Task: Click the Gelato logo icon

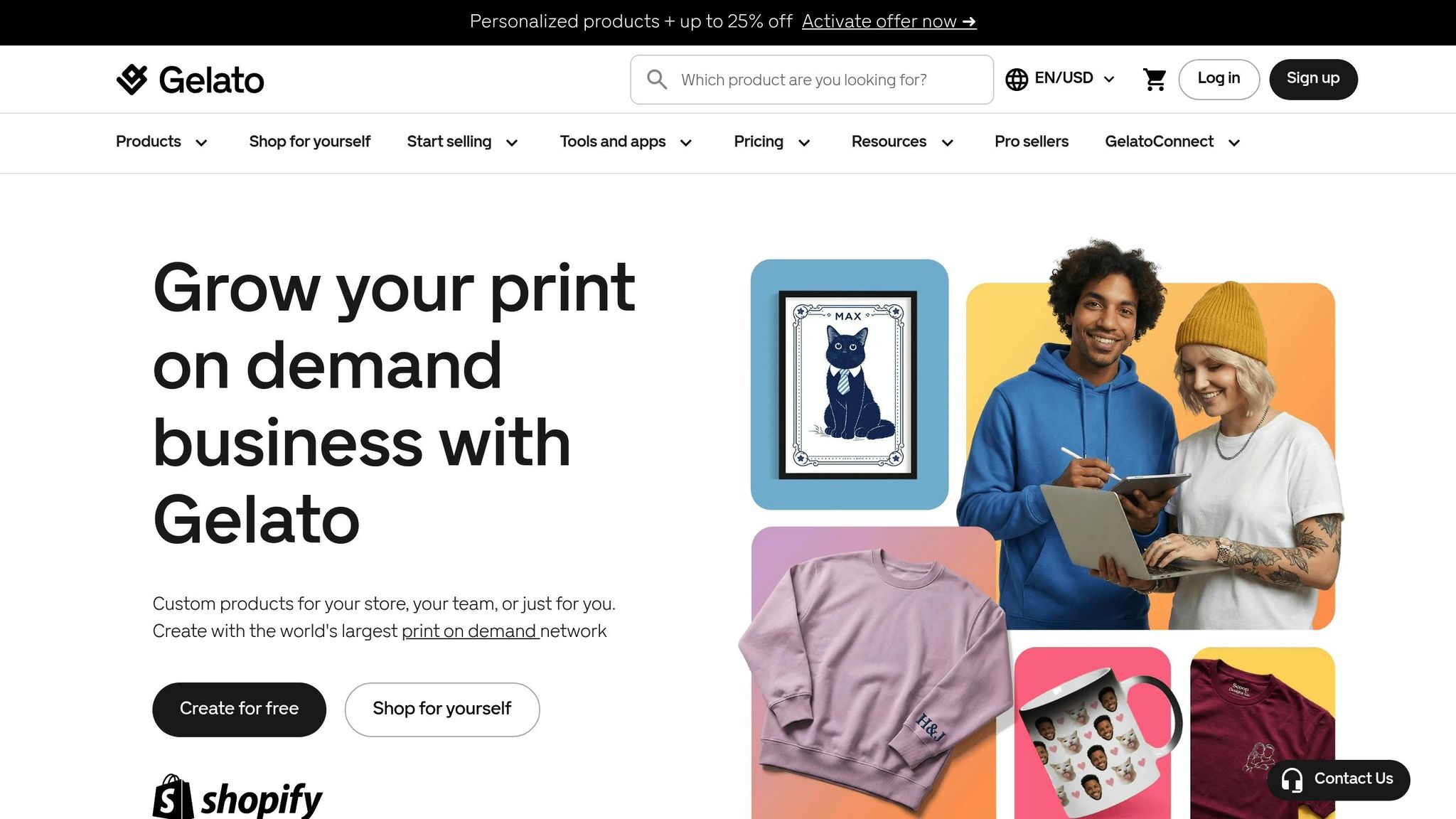Action: tap(132, 80)
